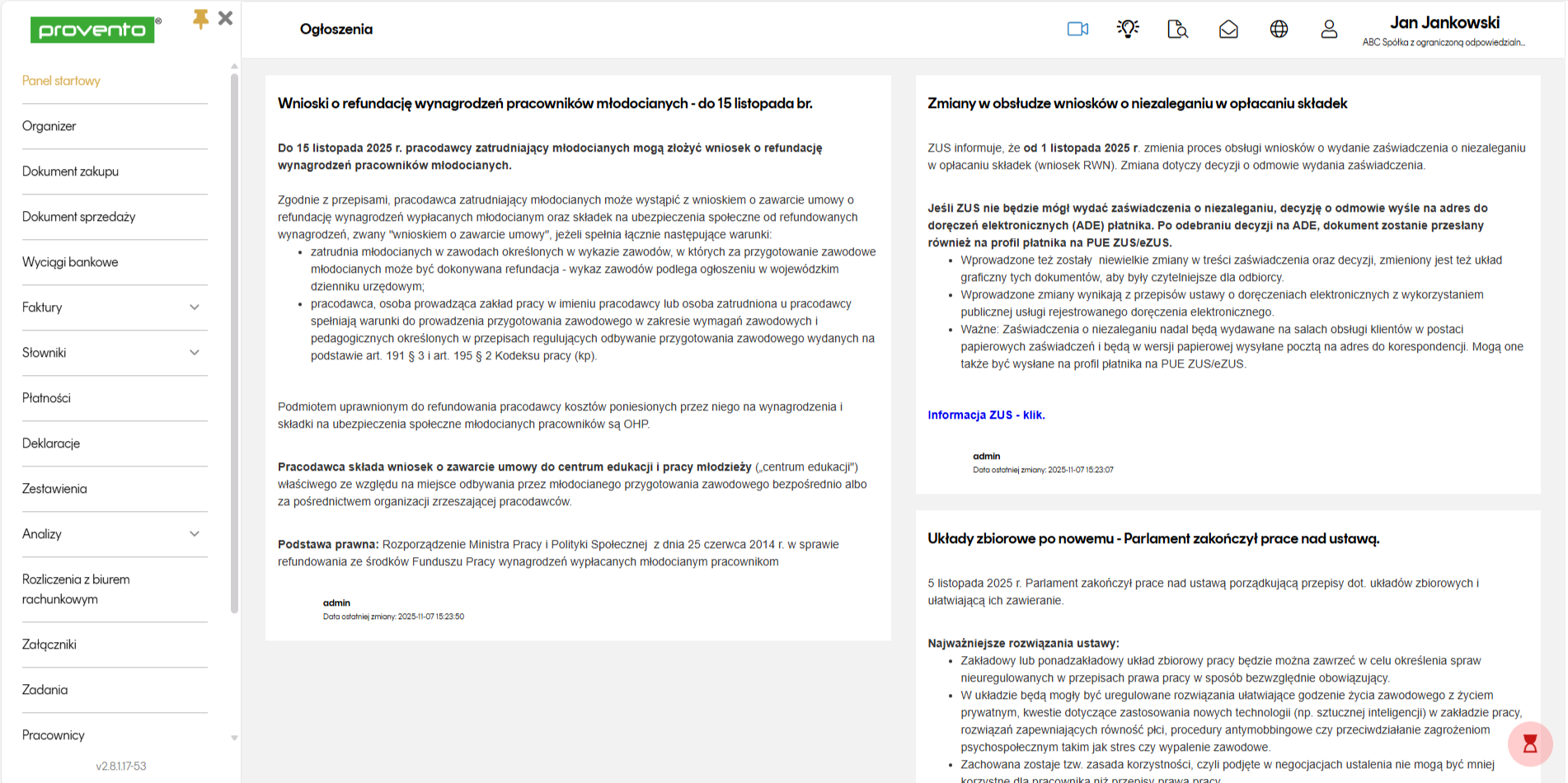This screenshot has height=783, width=1568.
Task: Open the user profile icon
Action: (x=1329, y=29)
